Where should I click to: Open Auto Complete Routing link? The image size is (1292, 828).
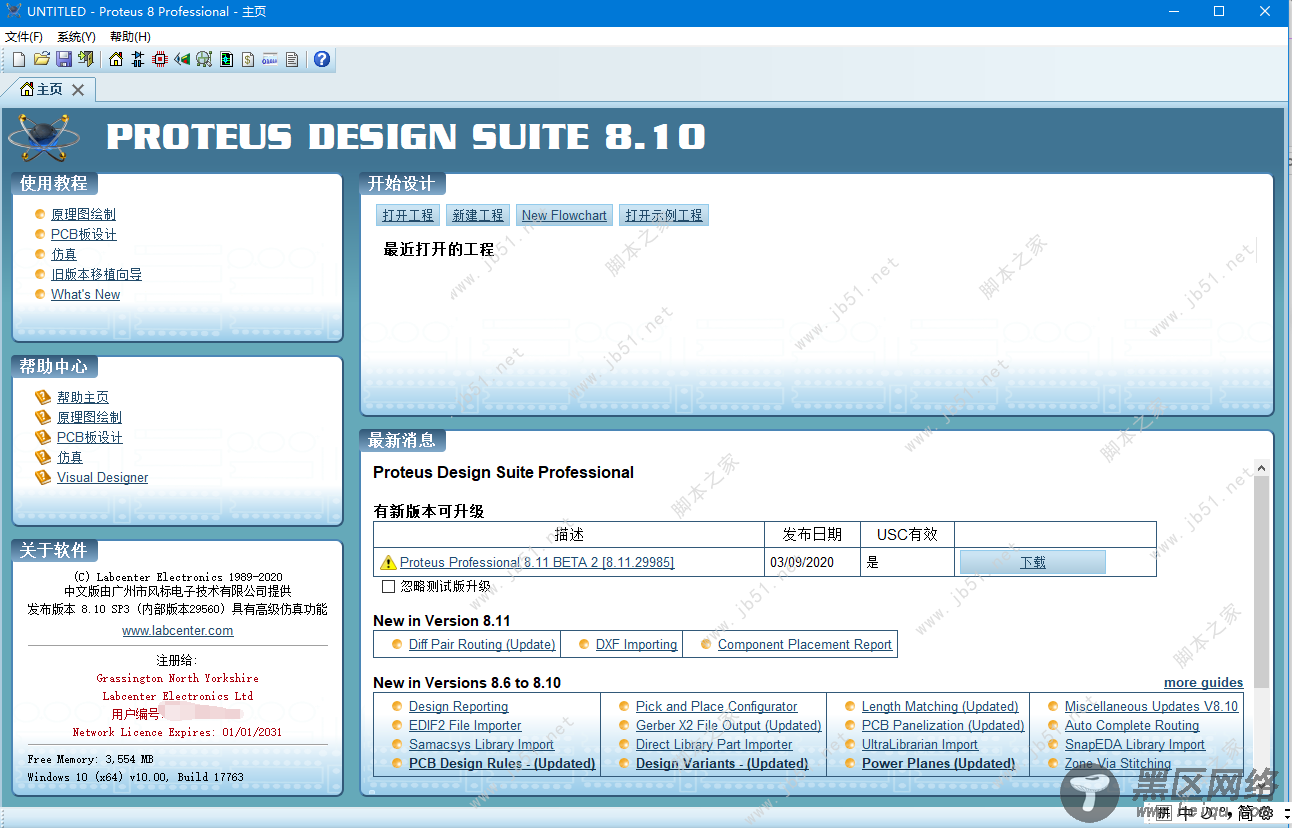click(x=1132, y=726)
